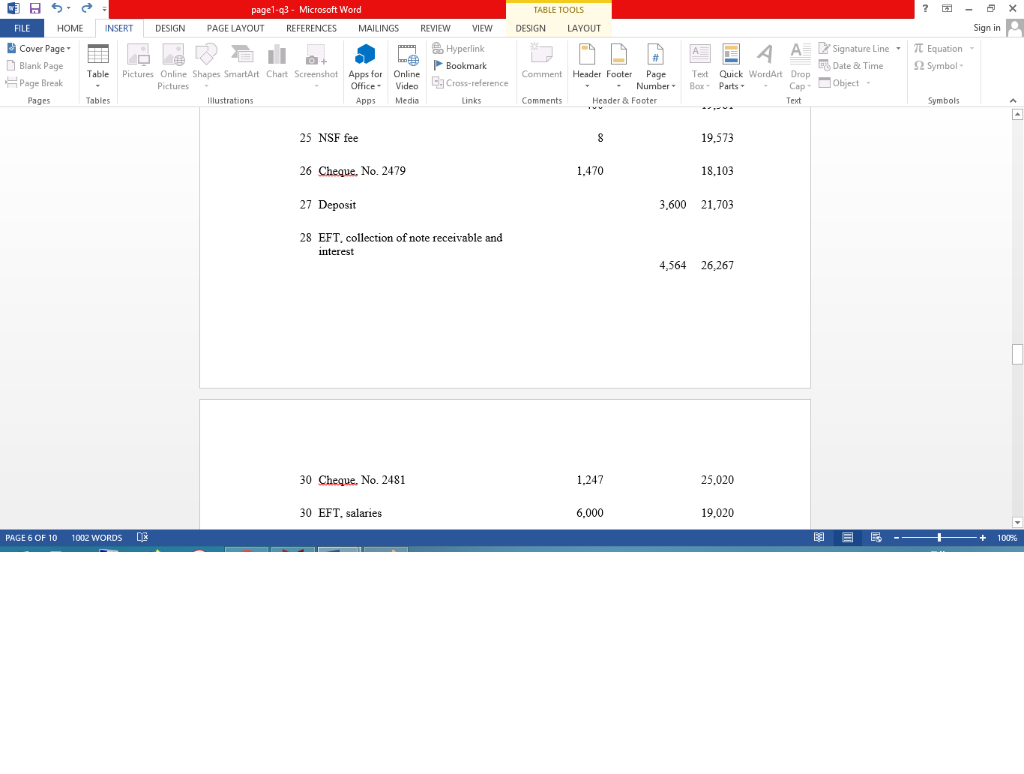The image size is (1024, 774).
Task: Insert a Page Break
Action: (35, 83)
